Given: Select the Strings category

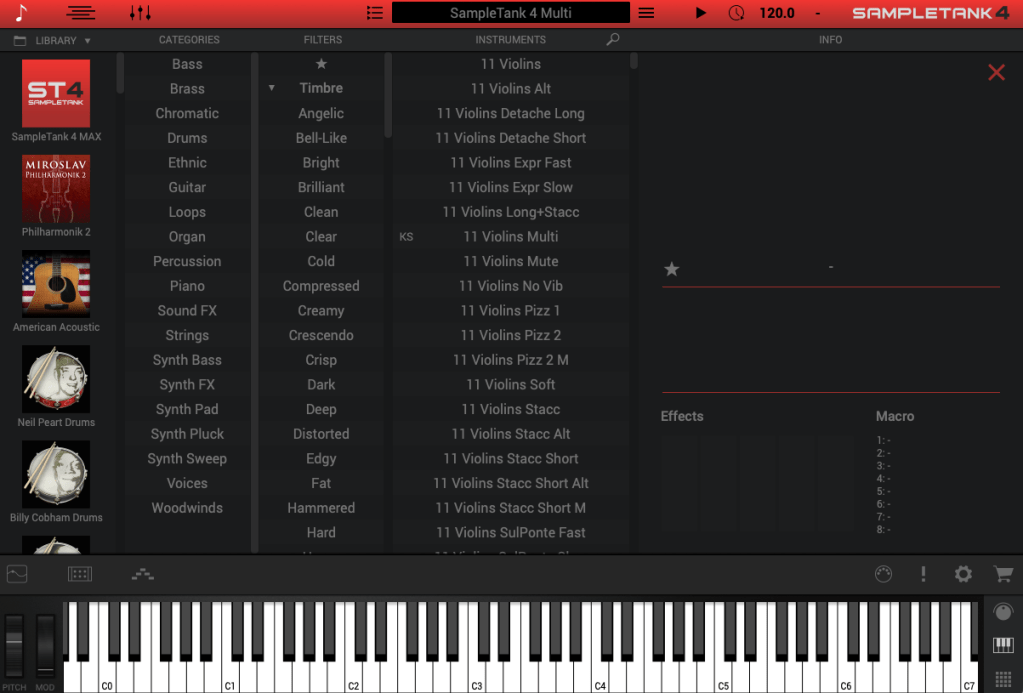Looking at the screenshot, I should click(187, 335).
